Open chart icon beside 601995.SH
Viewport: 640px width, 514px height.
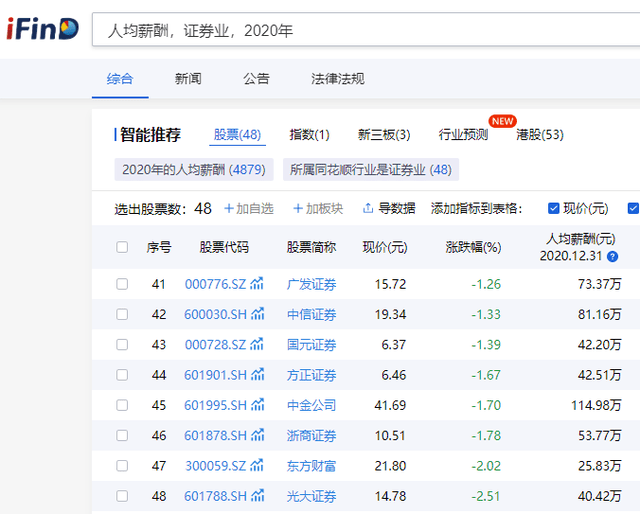pyautogui.click(x=258, y=404)
